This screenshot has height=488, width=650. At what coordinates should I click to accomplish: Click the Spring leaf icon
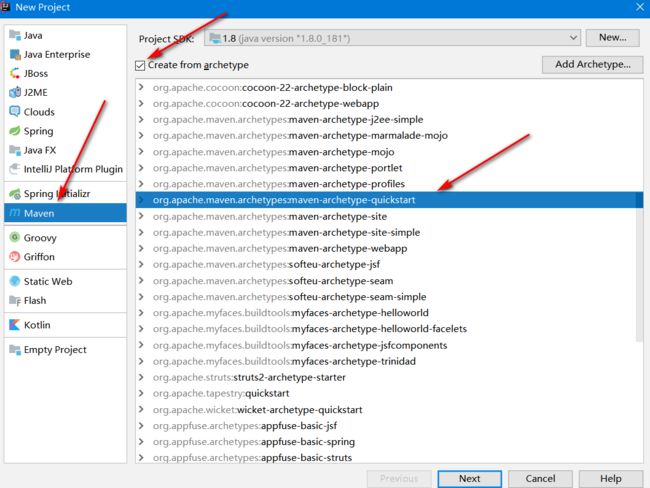click(15, 131)
